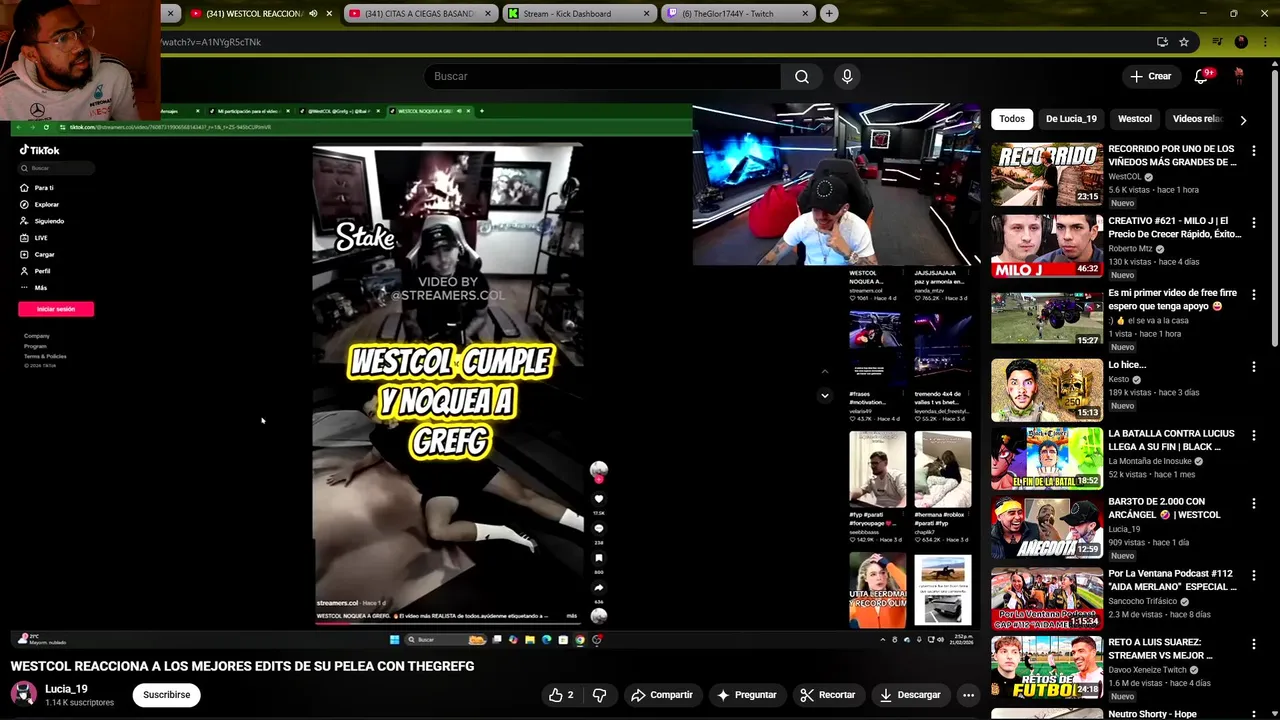Open 'RETO A LUIS SUAREZ' title
The width and height of the screenshot is (1280, 720).
coord(1160,649)
